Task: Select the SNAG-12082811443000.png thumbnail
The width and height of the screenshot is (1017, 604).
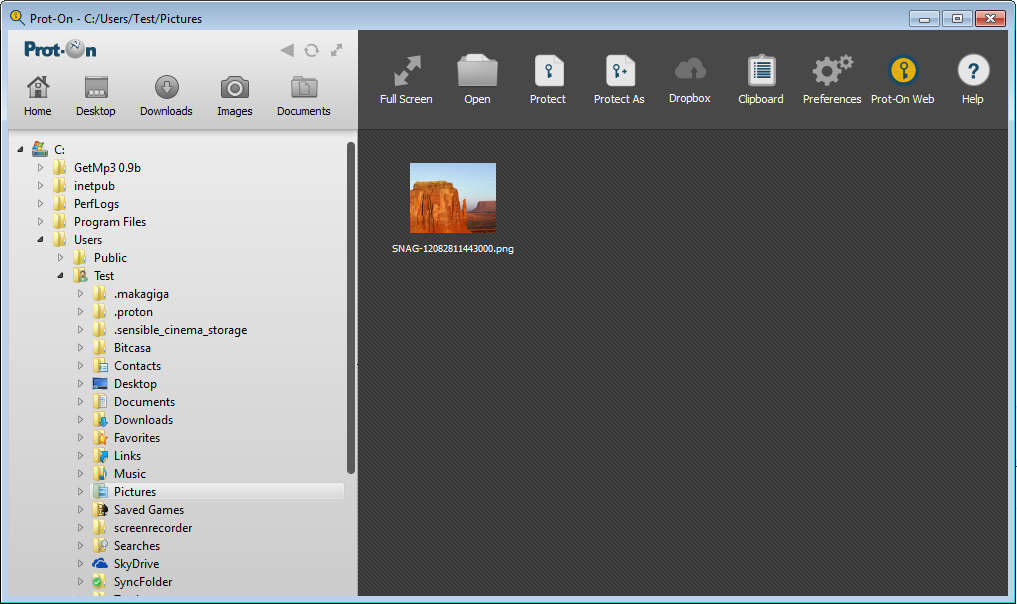Action: click(x=453, y=198)
